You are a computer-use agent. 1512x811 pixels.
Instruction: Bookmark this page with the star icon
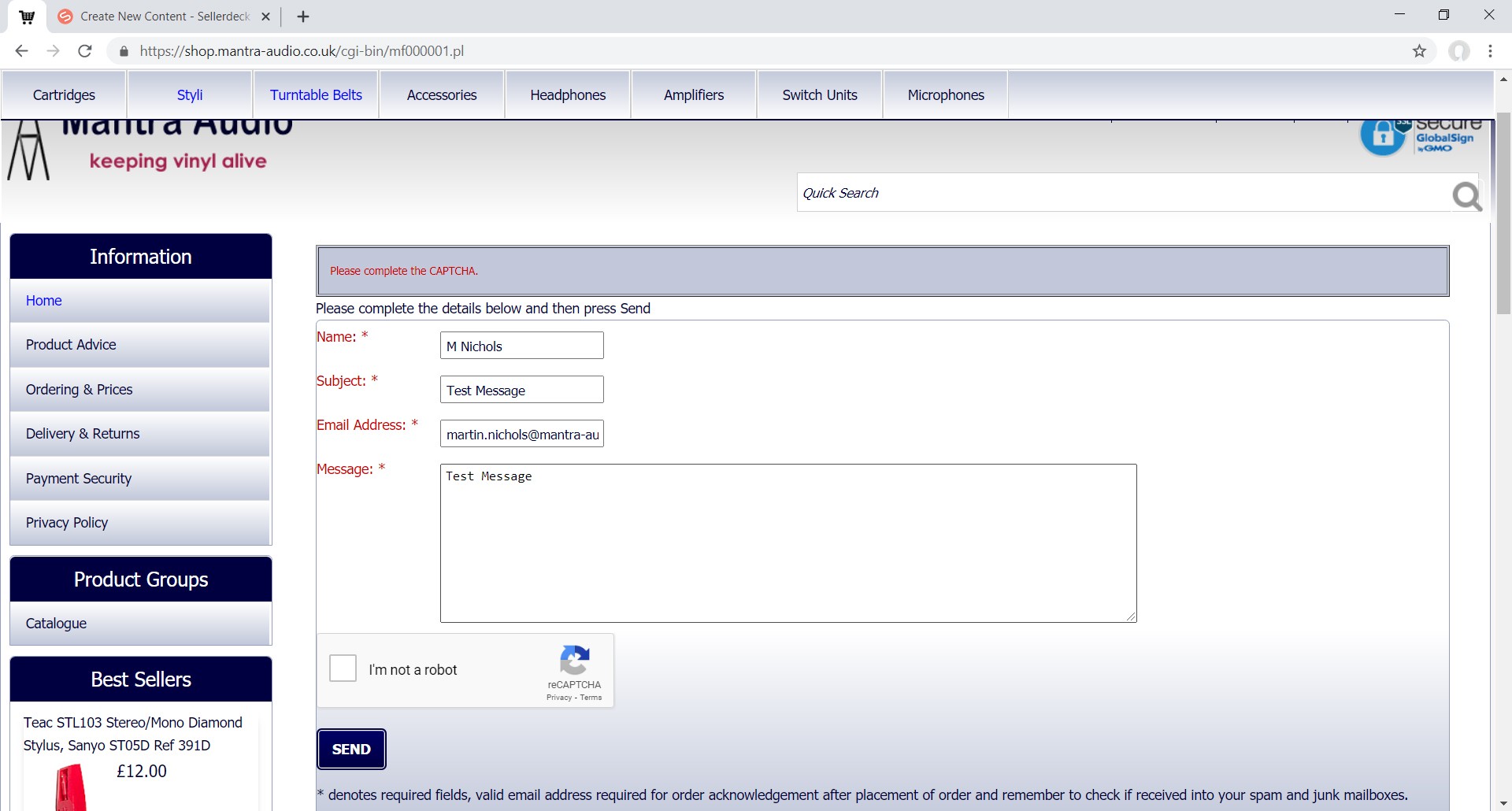1419,51
